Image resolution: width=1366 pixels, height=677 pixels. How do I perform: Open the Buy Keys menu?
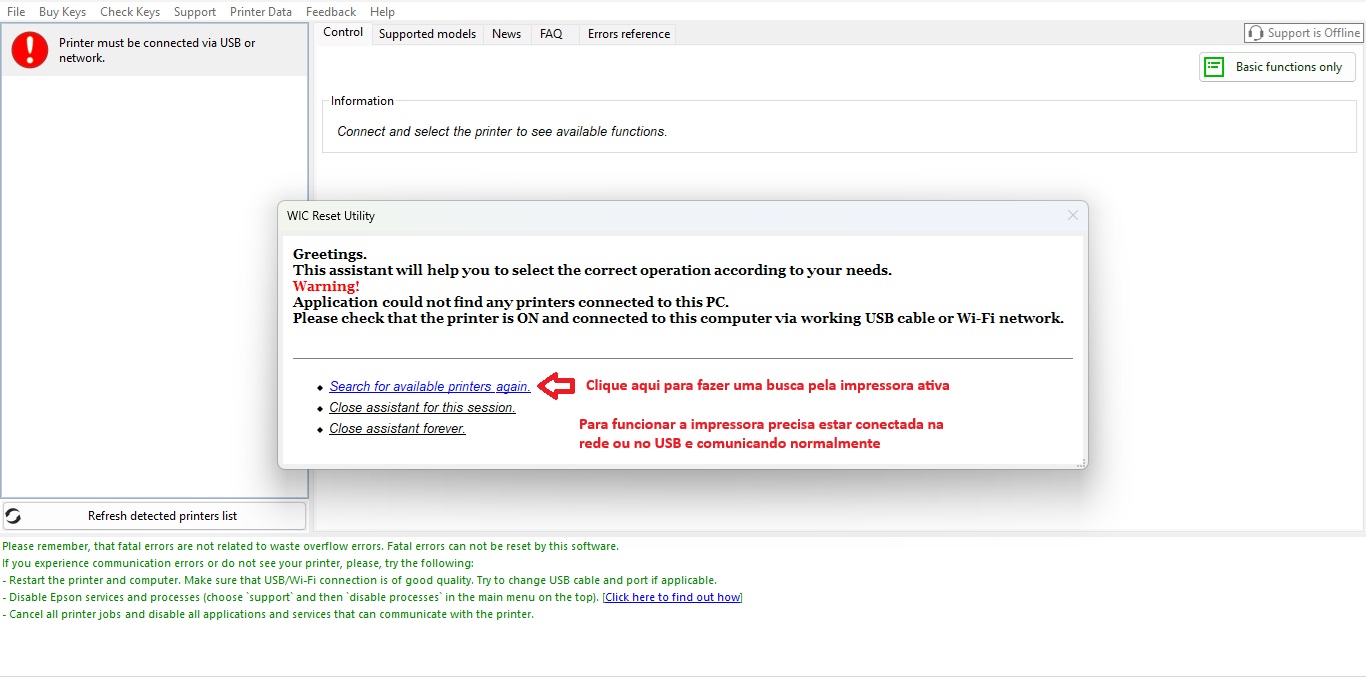coord(62,12)
